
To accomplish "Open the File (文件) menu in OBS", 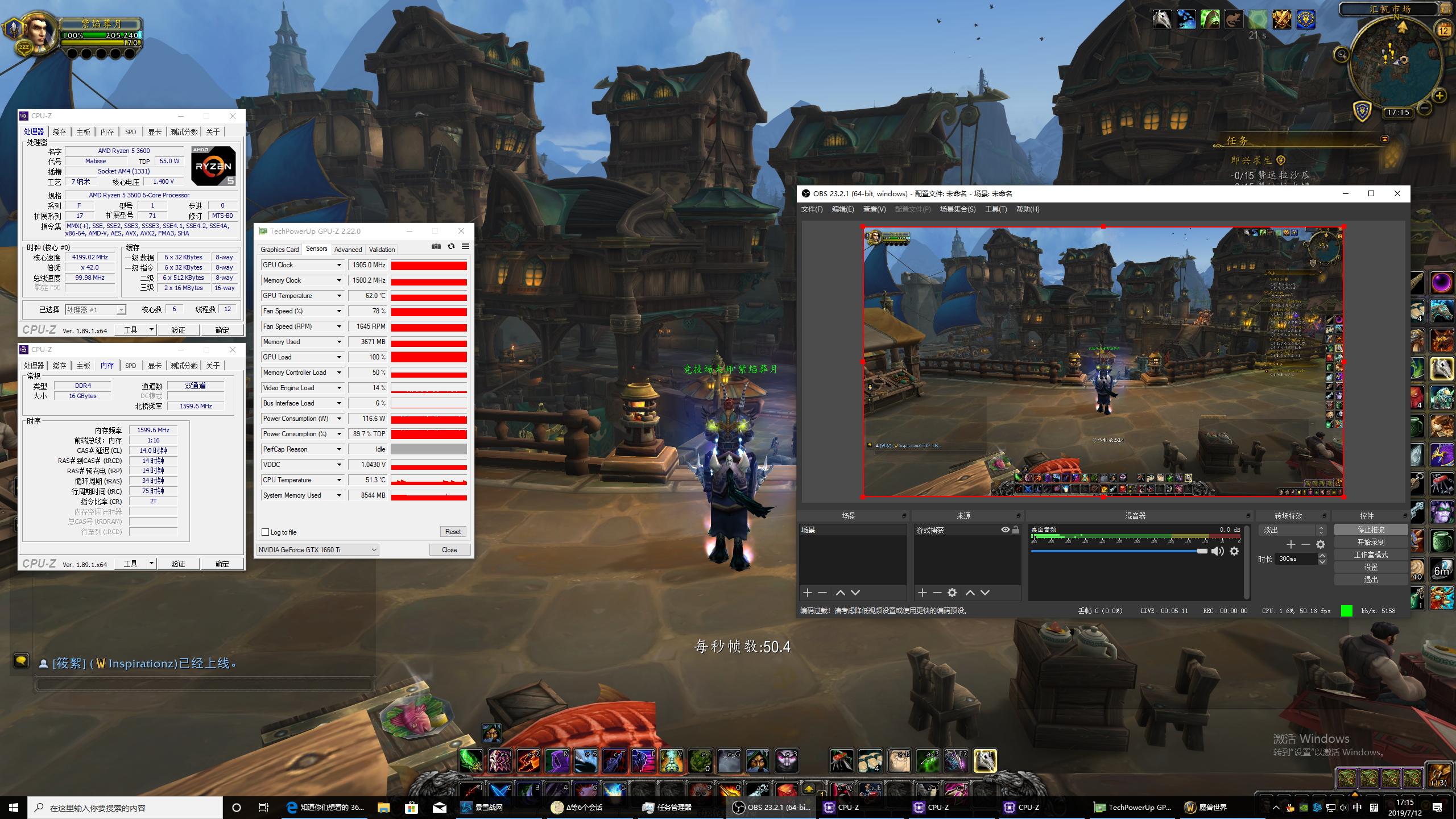I will pyautogui.click(x=812, y=209).
